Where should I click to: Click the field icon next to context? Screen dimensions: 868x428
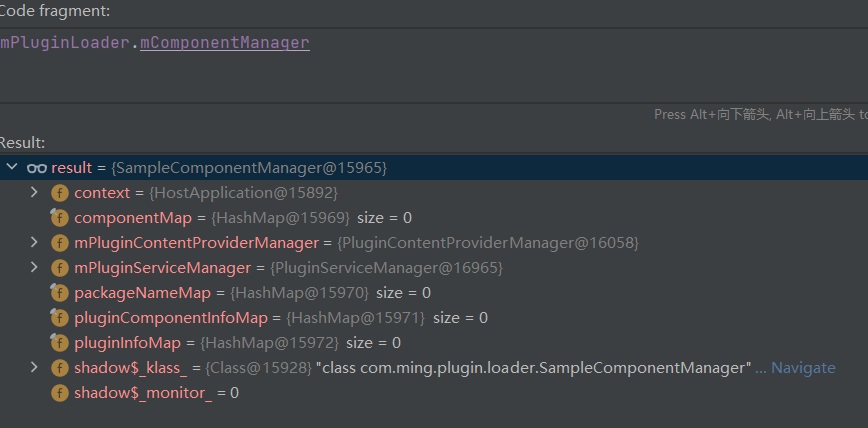click(x=60, y=193)
